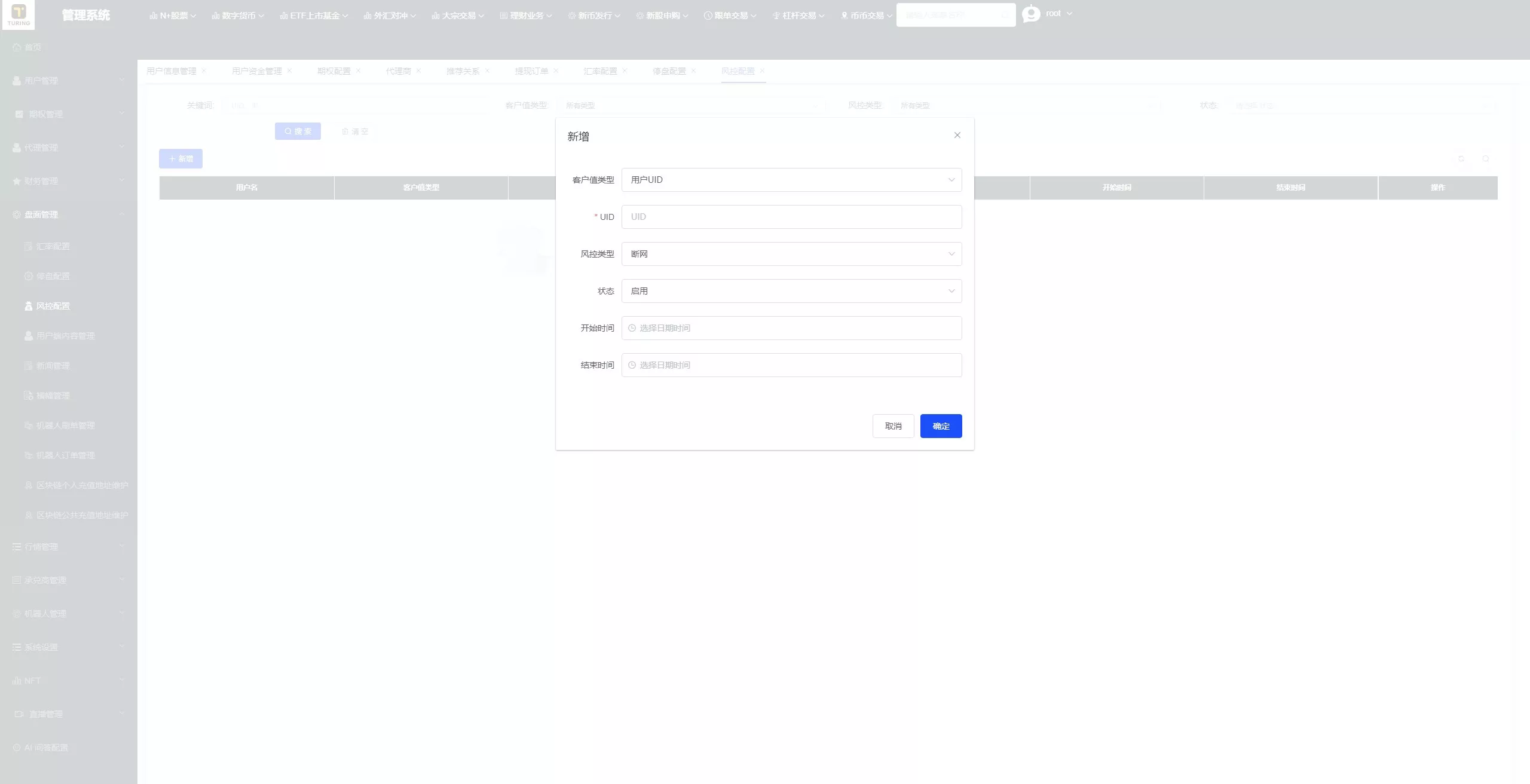Open the 客户值类型 dropdown showing 用户UID

pos(791,180)
